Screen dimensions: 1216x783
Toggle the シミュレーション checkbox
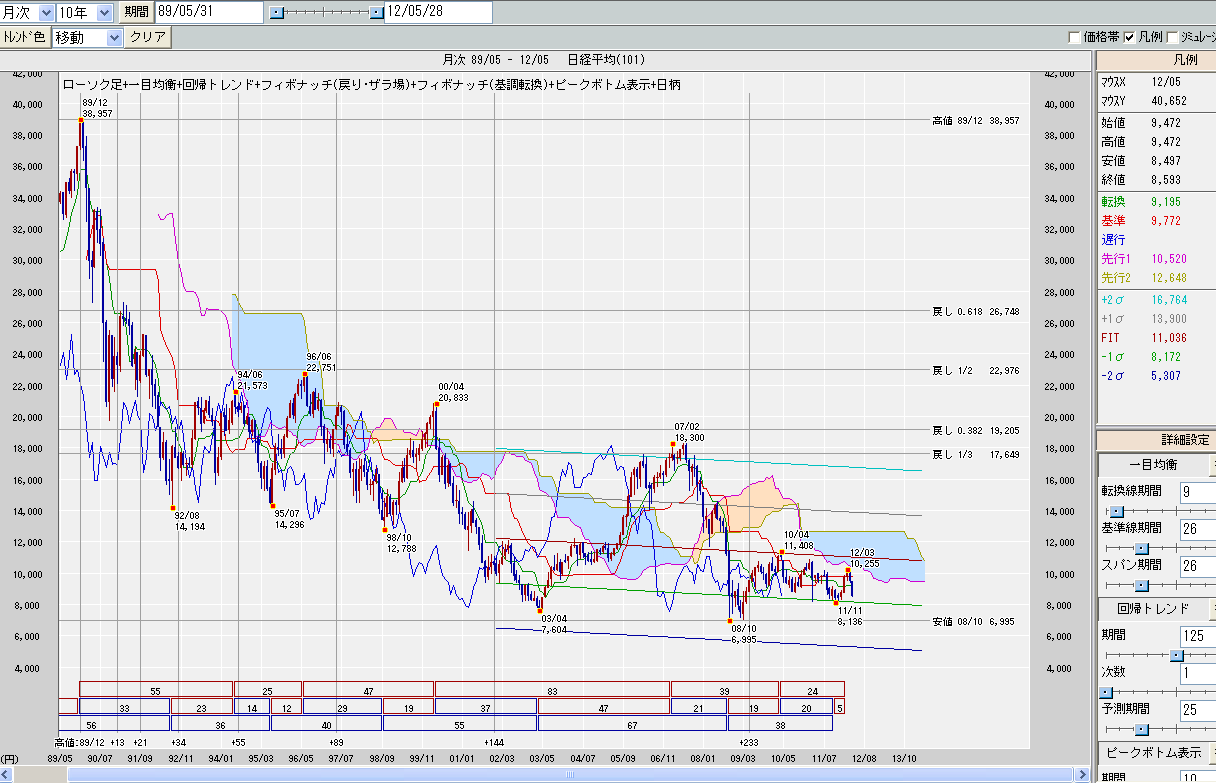click(x=1172, y=37)
